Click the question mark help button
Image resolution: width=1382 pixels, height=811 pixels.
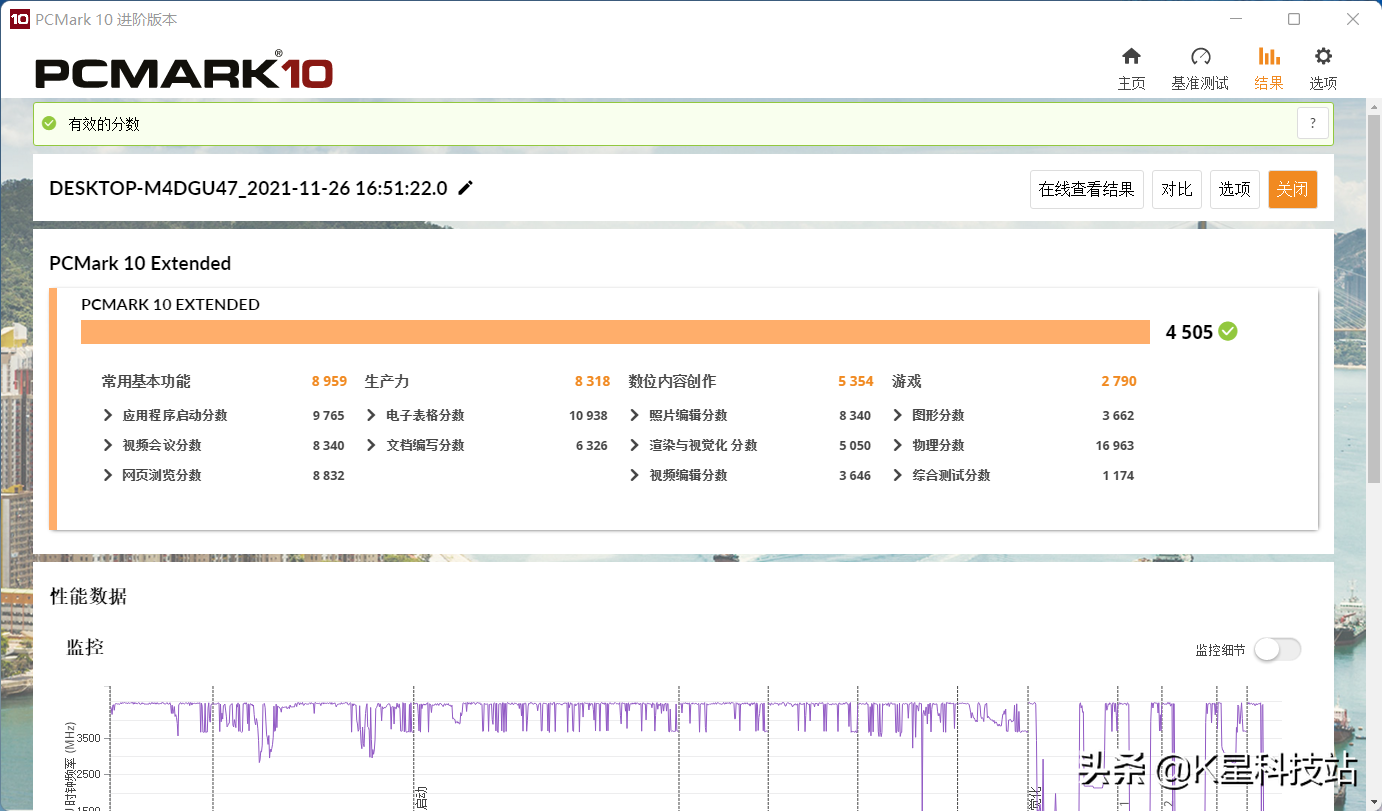tap(1313, 124)
